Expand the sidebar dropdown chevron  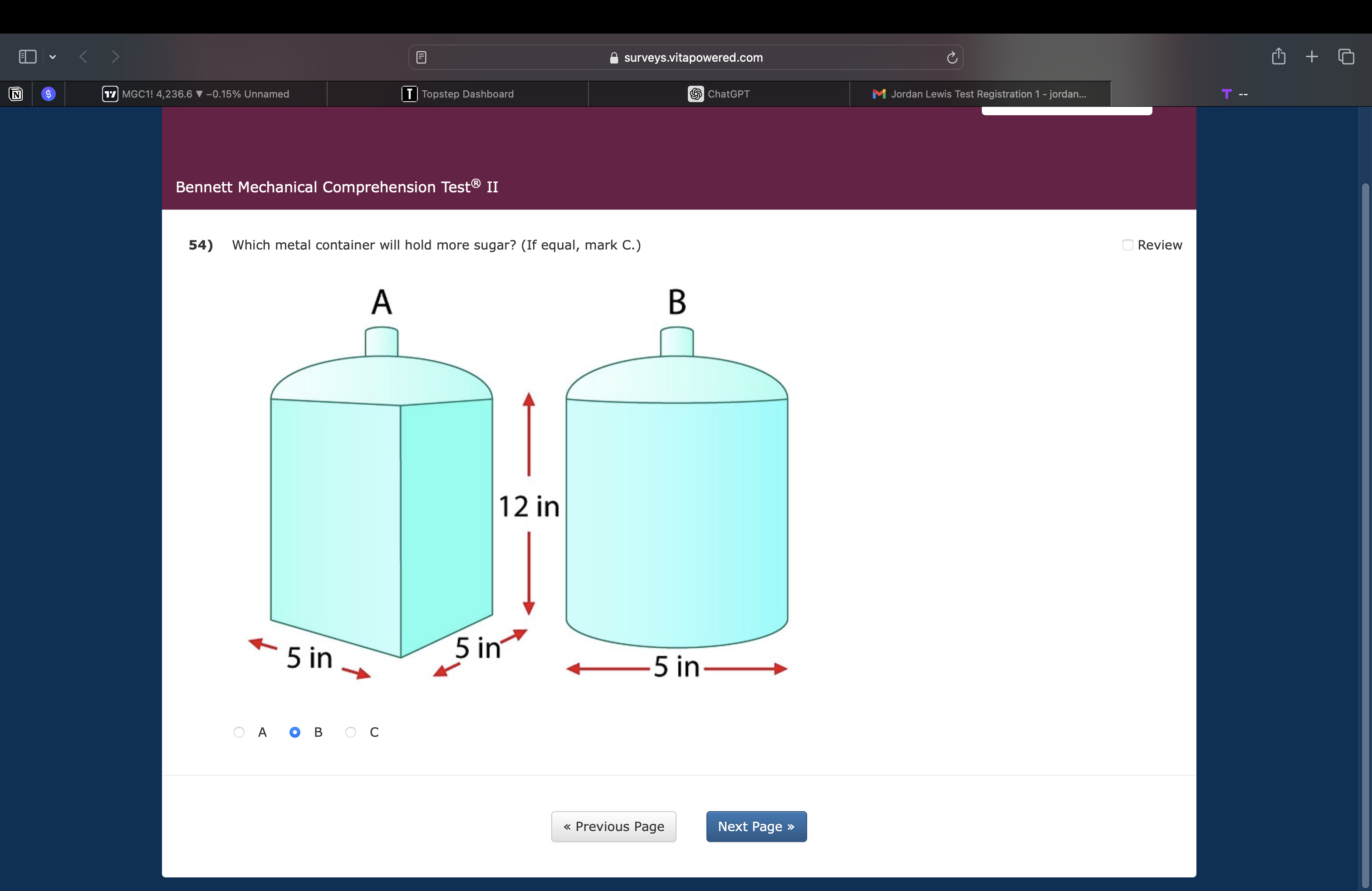coord(53,56)
